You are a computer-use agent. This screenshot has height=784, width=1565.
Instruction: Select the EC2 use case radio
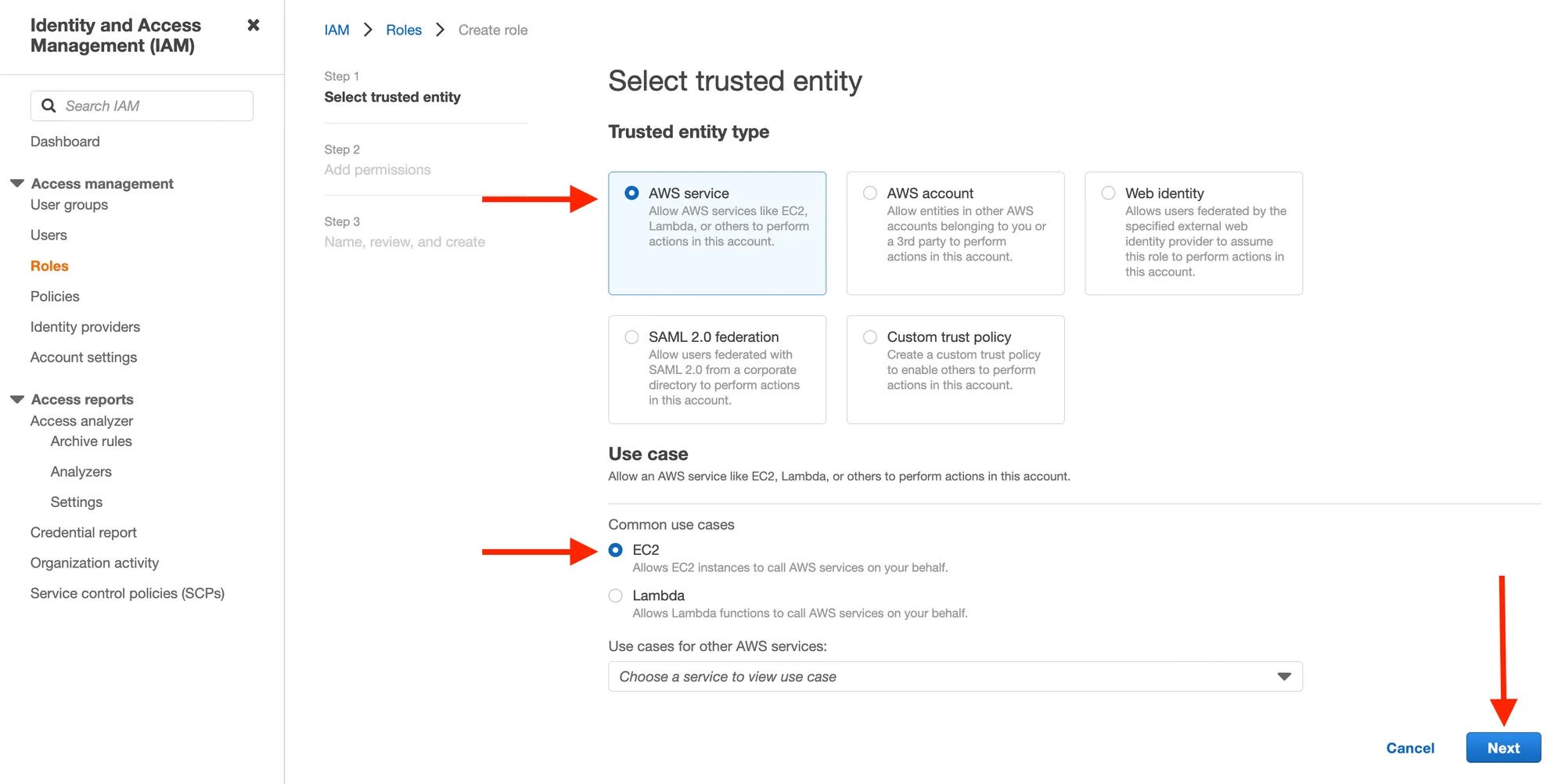coord(616,550)
